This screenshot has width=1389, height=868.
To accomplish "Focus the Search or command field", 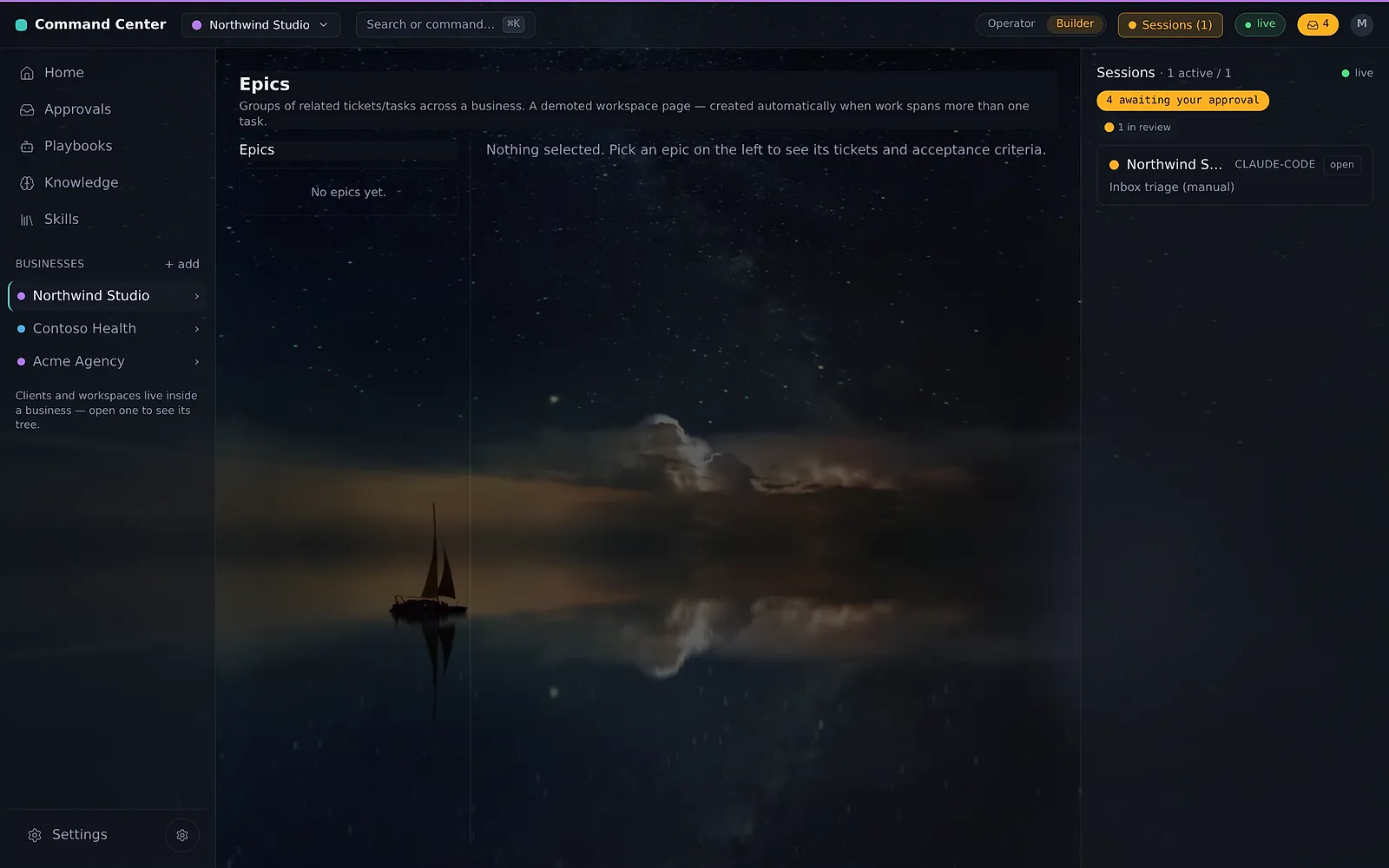I will click(x=445, y=25).
